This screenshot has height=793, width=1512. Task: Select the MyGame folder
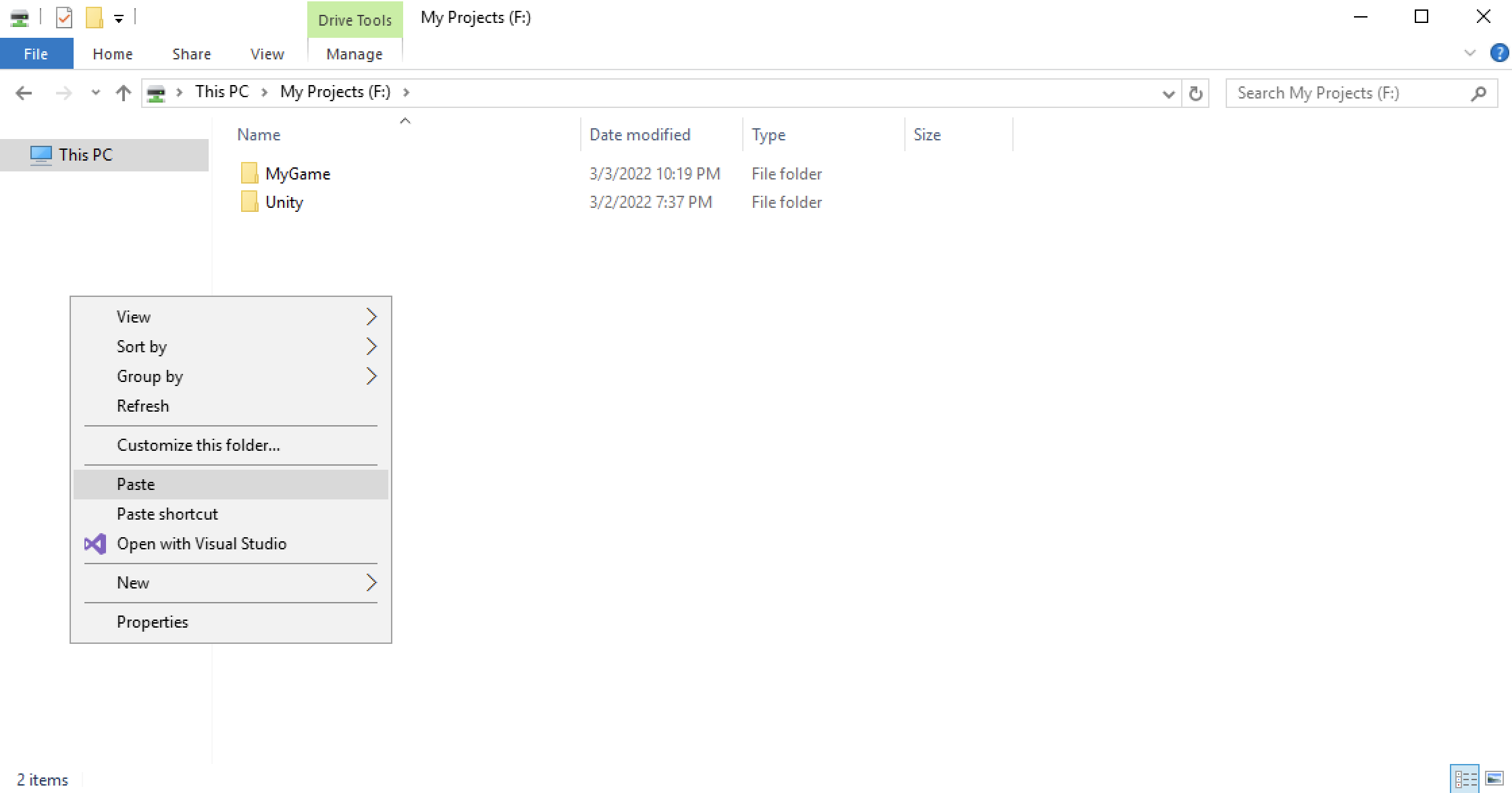point(297,174)
